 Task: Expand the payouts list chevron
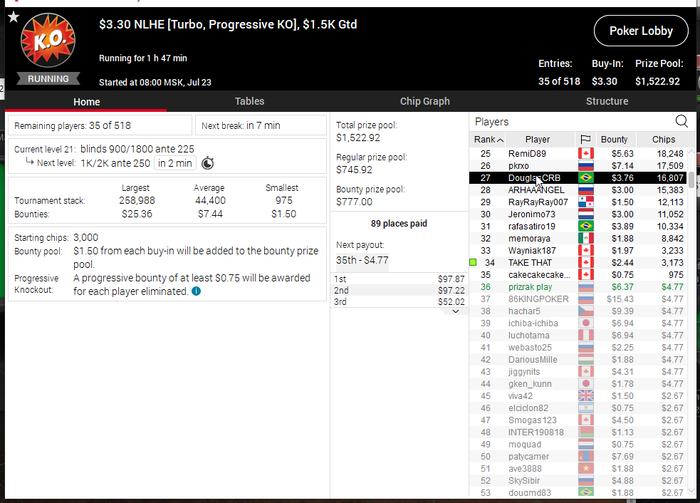tap(455, 312)
